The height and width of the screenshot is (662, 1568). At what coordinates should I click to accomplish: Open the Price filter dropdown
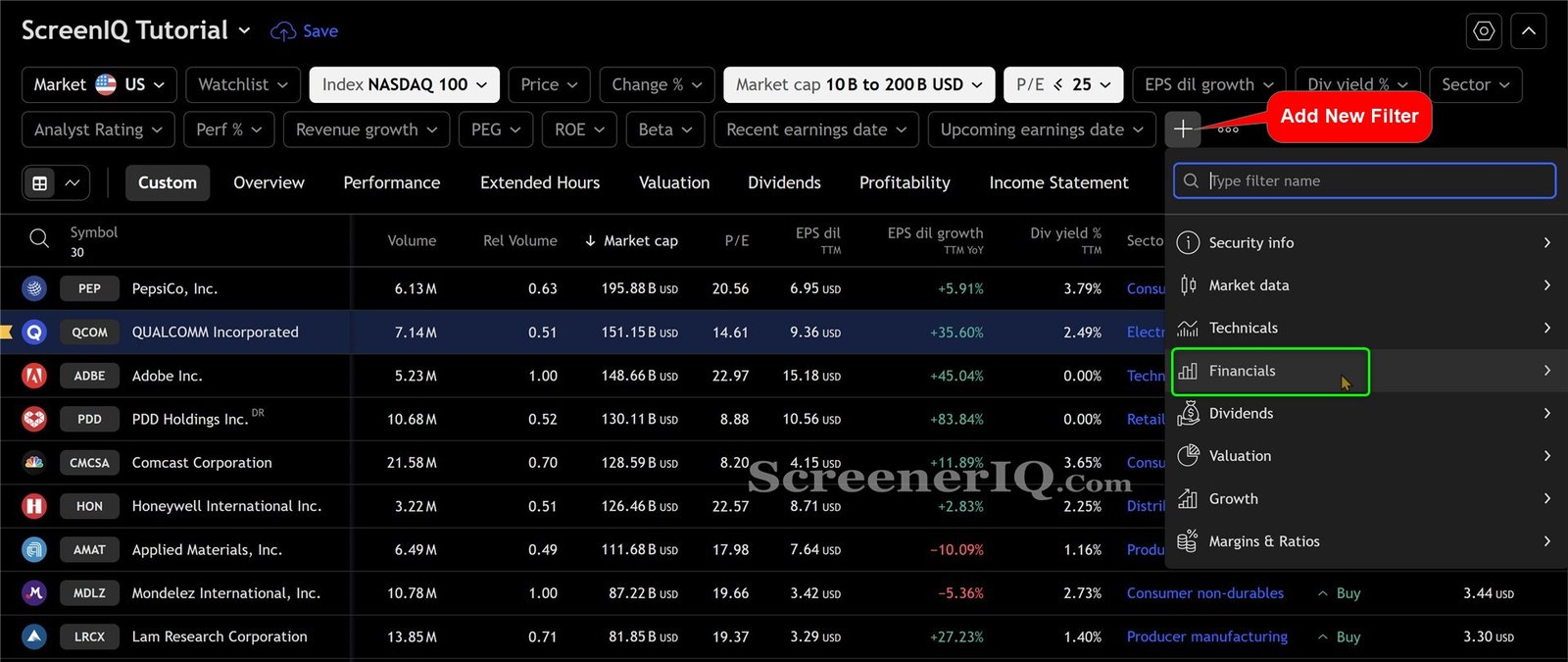(x=549, y=84)
